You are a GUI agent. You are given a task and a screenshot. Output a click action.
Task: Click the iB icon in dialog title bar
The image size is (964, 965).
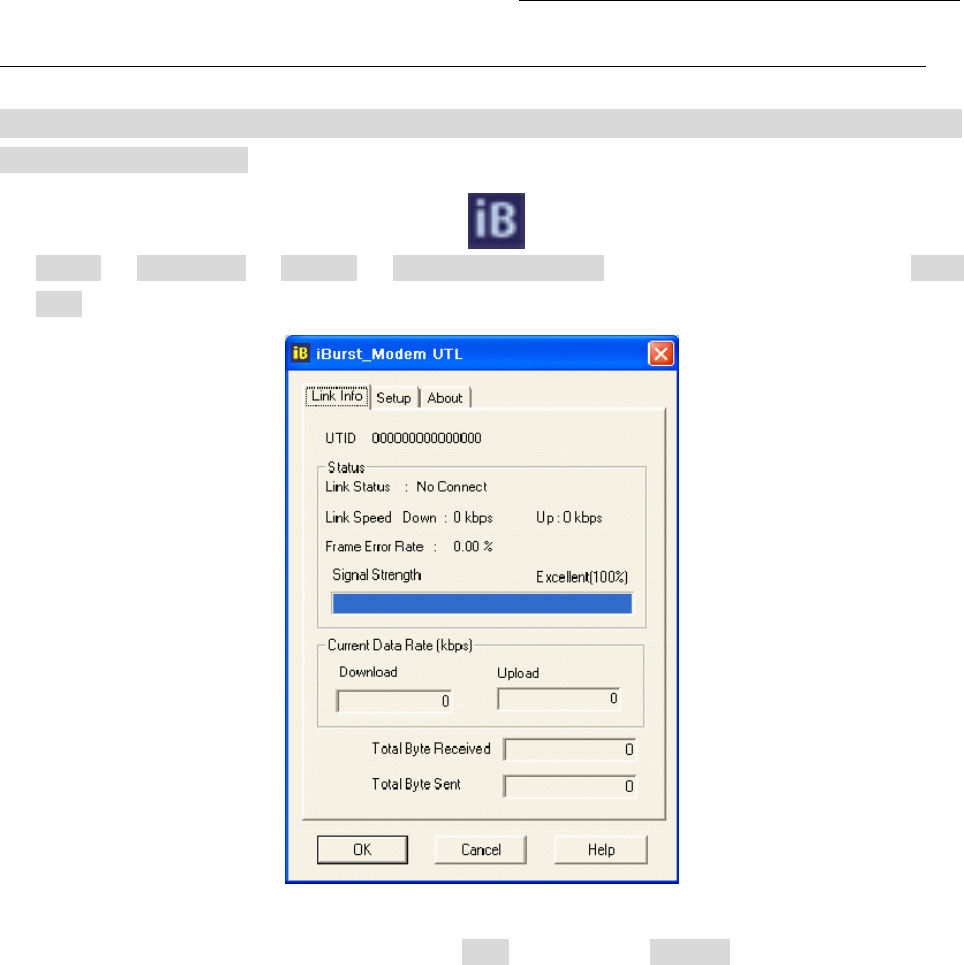tap(300, 353)
